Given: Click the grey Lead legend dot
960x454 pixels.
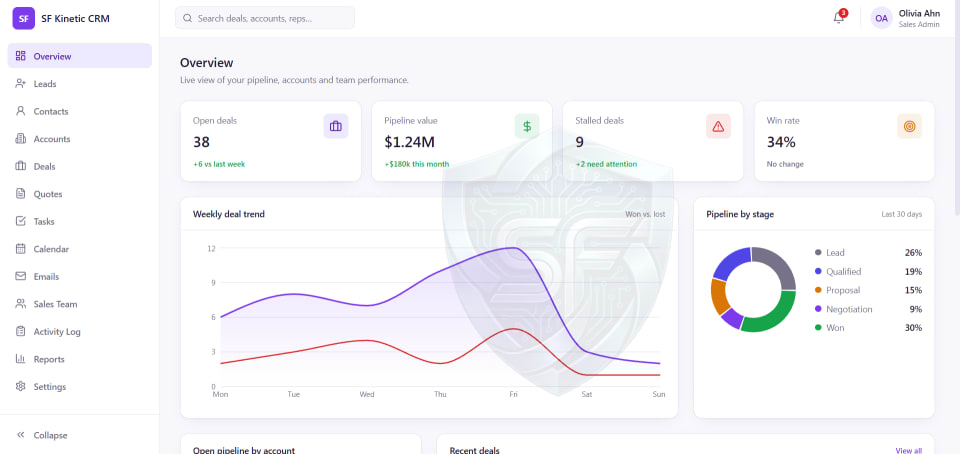Looking at the screenshot, I should pos(818,253).
